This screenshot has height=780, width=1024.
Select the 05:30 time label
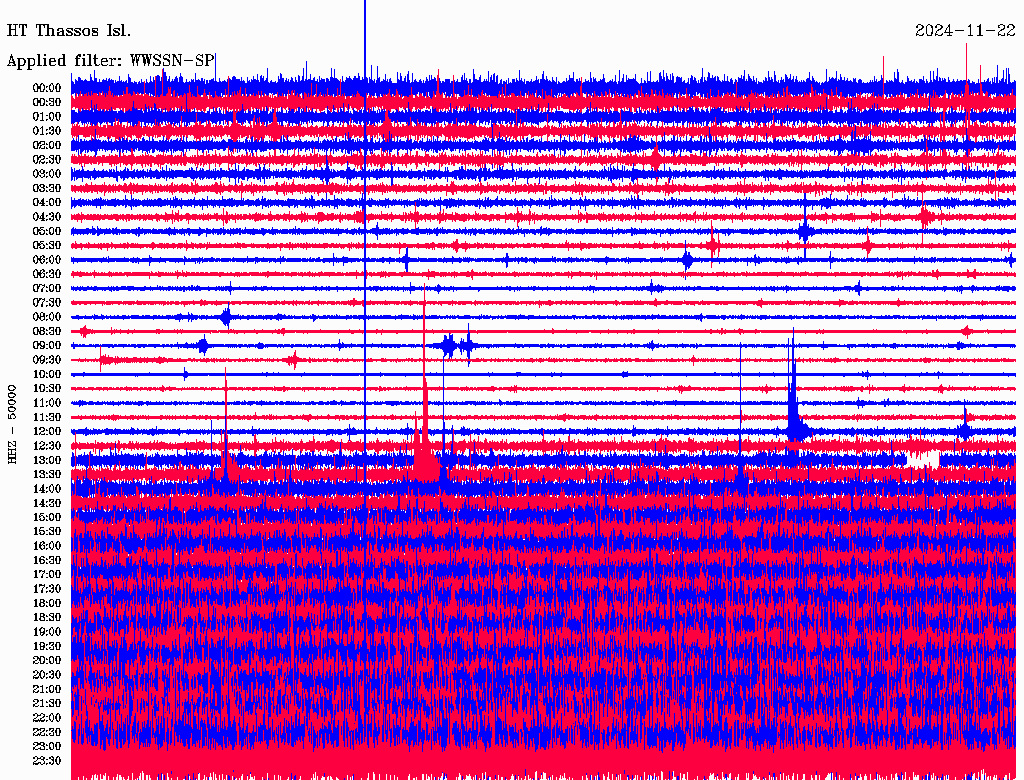(x=47, y=245)
